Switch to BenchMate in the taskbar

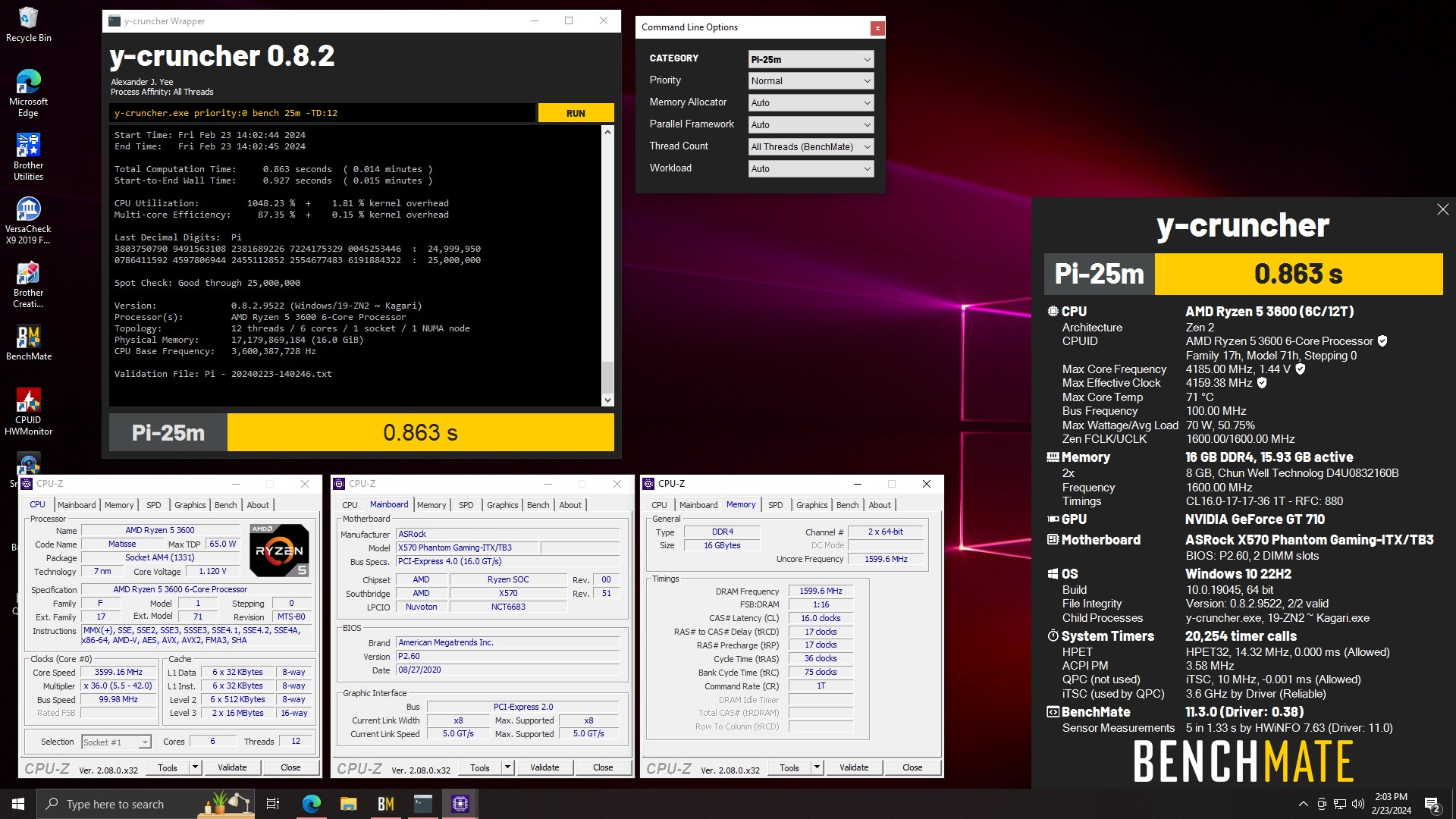[x=385, y=804]
